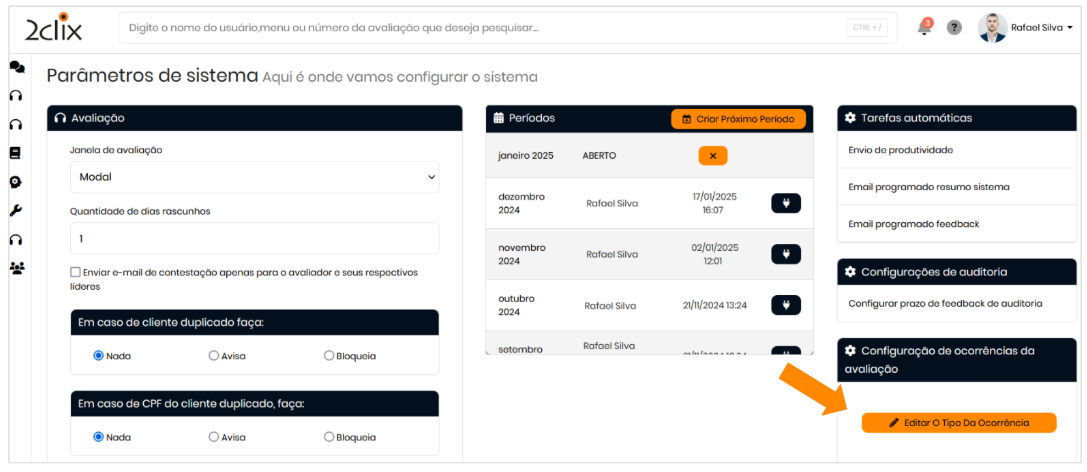Select 'Bloqueia' for cliente duplicado

coord(329,355)
